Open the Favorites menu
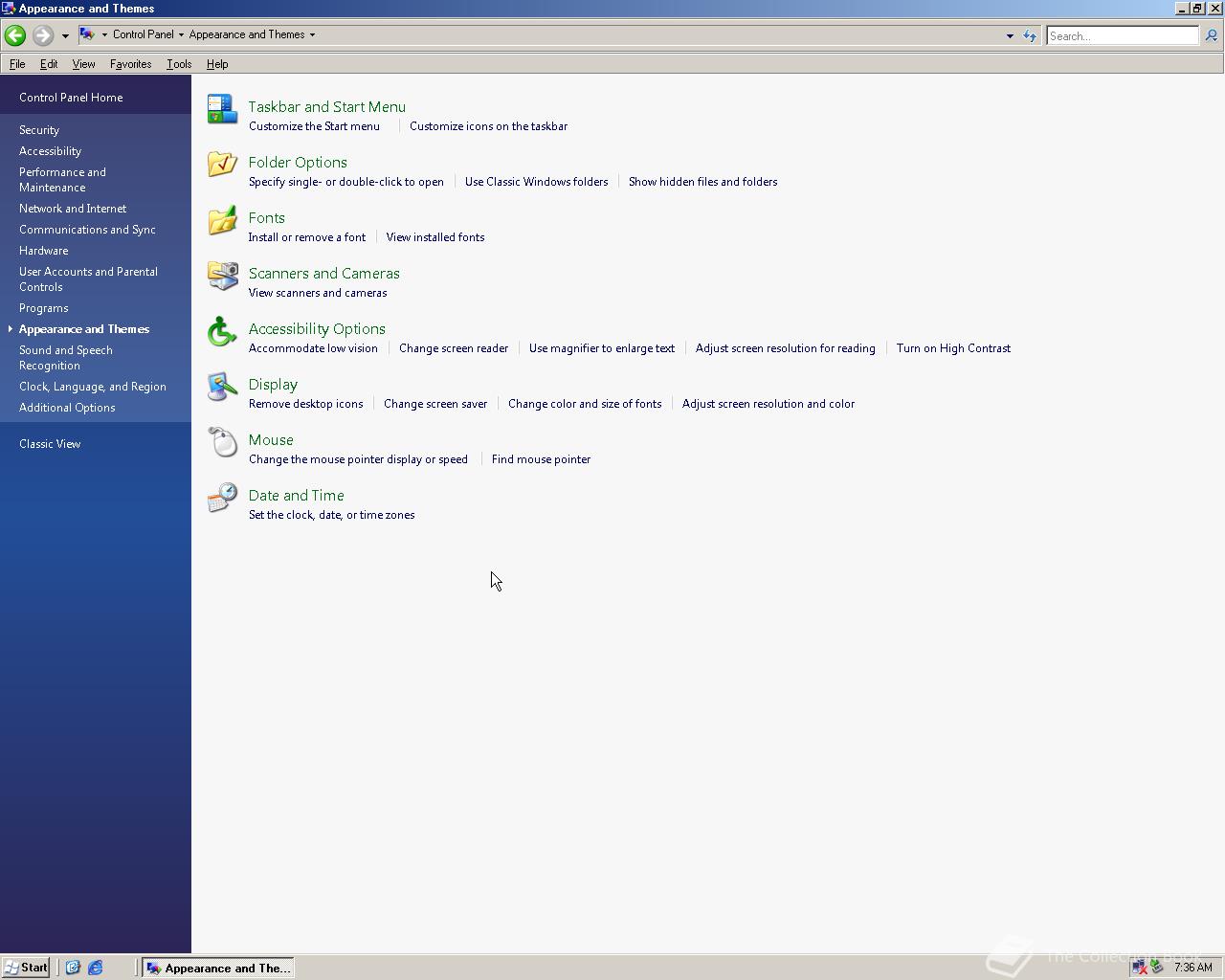Image resolution: width=1225 pixels, height=980 pixels. pyautogui.click(x=130, y=64)
